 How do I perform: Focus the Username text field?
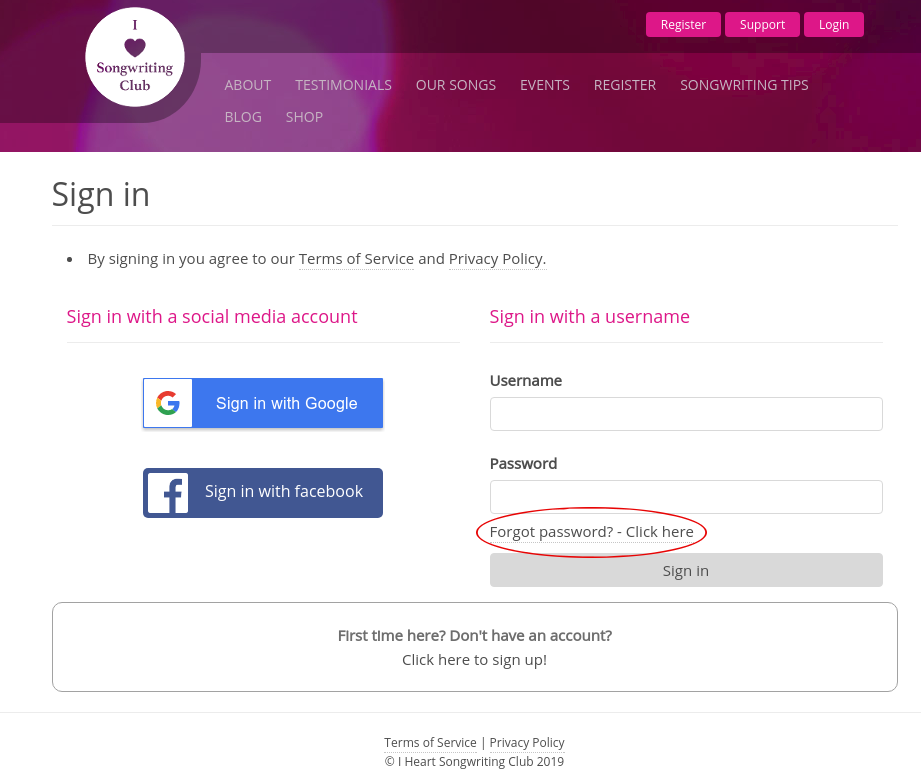point(686,414)
